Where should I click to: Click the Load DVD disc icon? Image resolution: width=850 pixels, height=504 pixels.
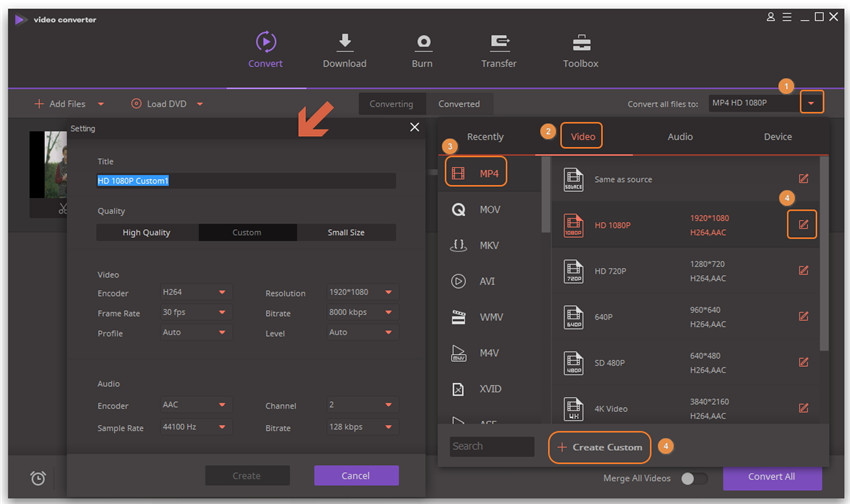coord(136,104)
